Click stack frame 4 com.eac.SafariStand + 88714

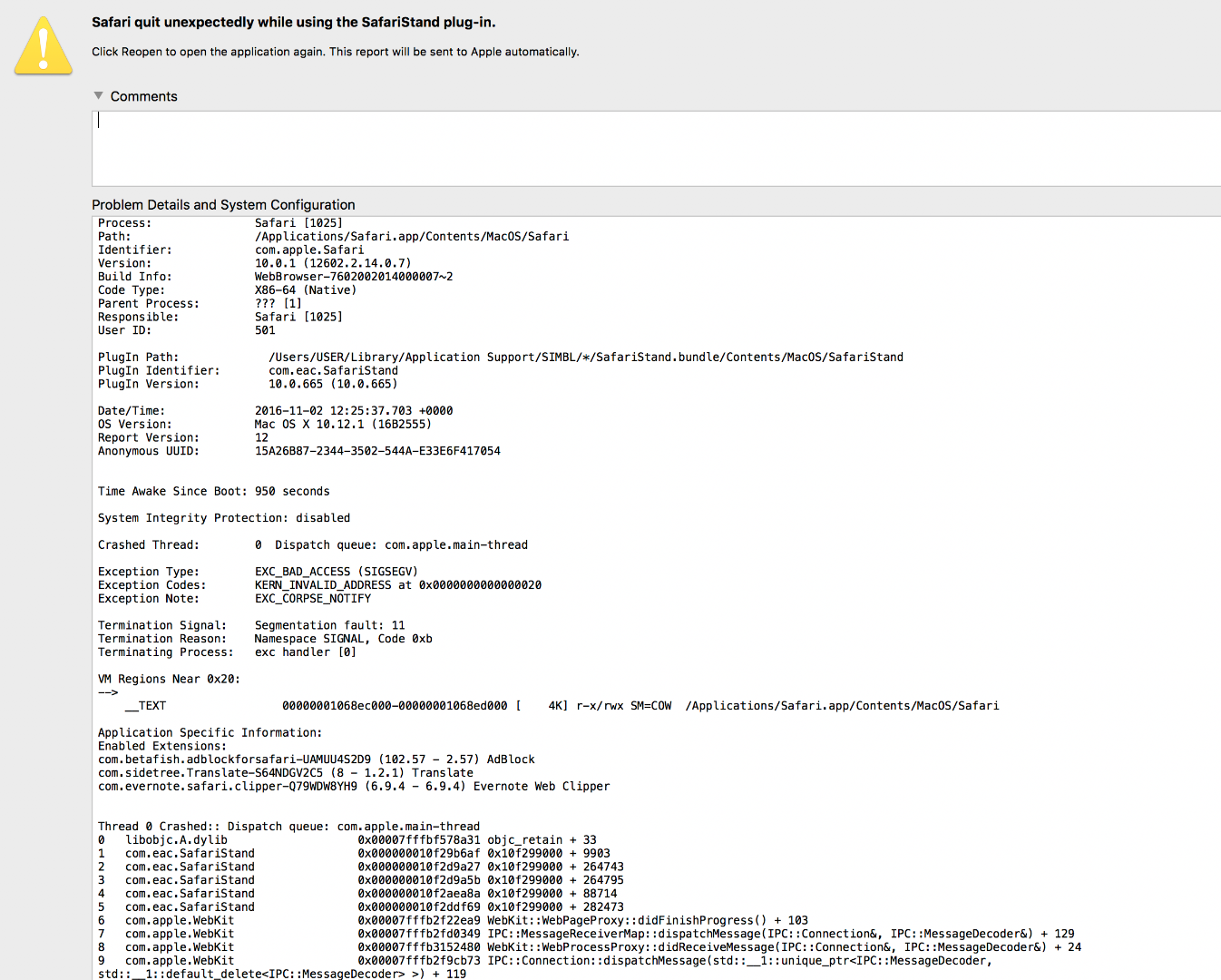tap(357, 894)
